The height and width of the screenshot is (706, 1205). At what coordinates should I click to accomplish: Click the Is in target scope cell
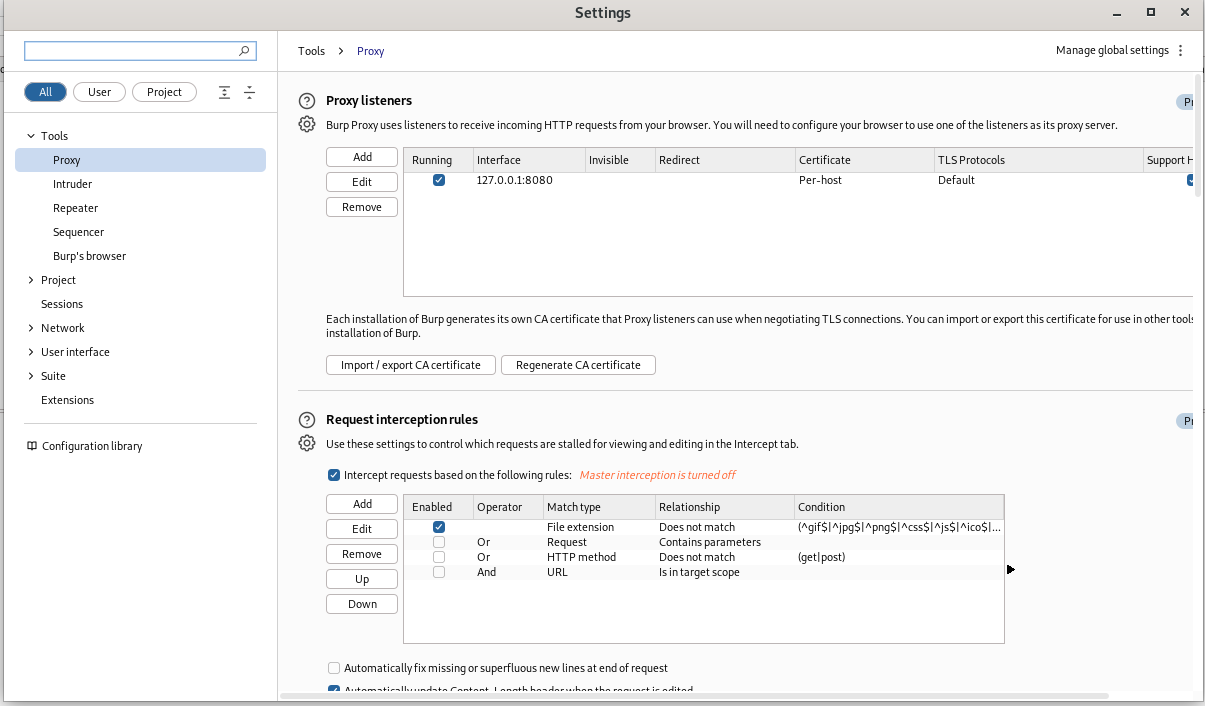pos(724,572)
